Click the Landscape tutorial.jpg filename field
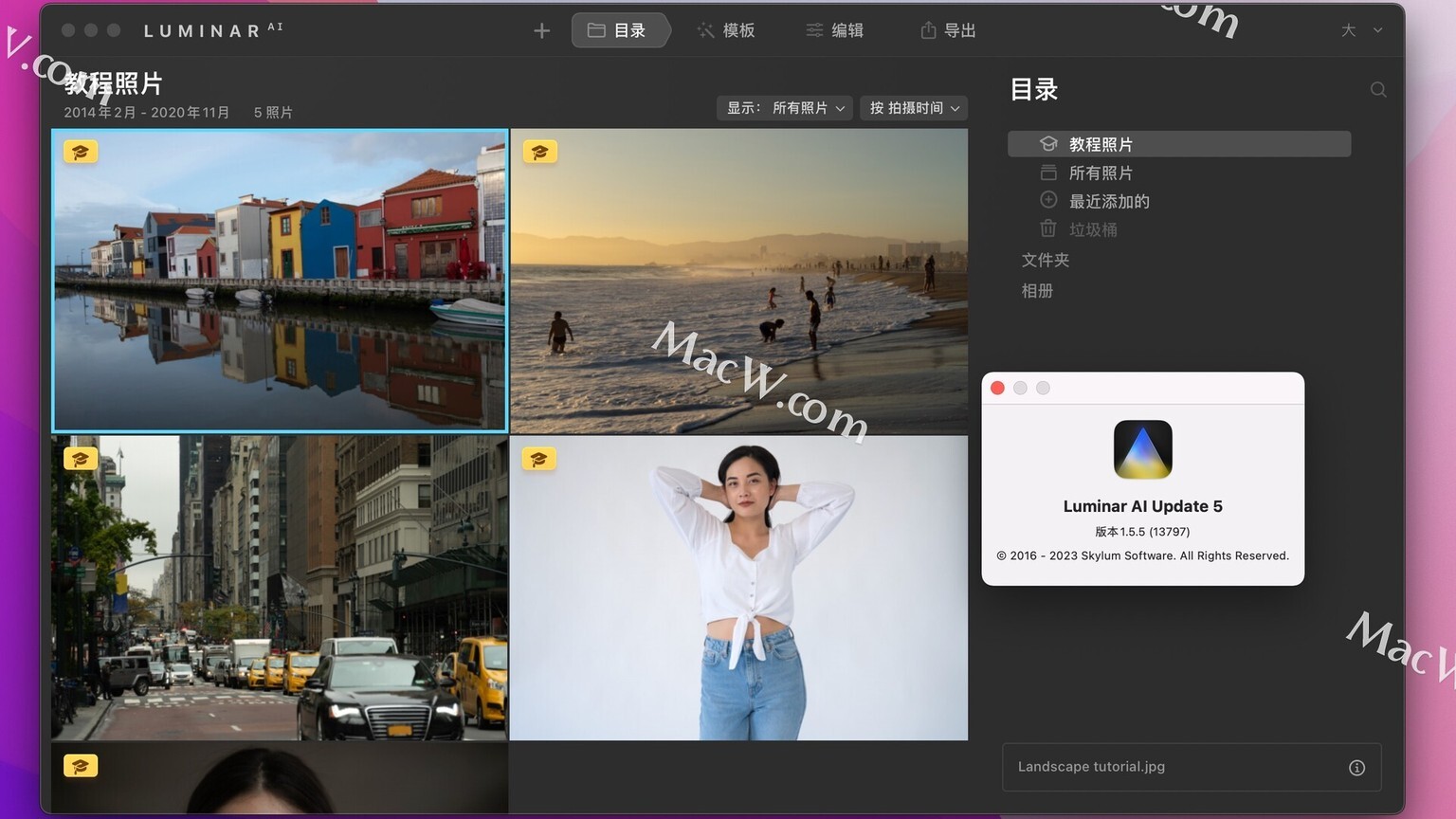The height and width of the screenshot is (819, 1456). tap(1192, 767)
